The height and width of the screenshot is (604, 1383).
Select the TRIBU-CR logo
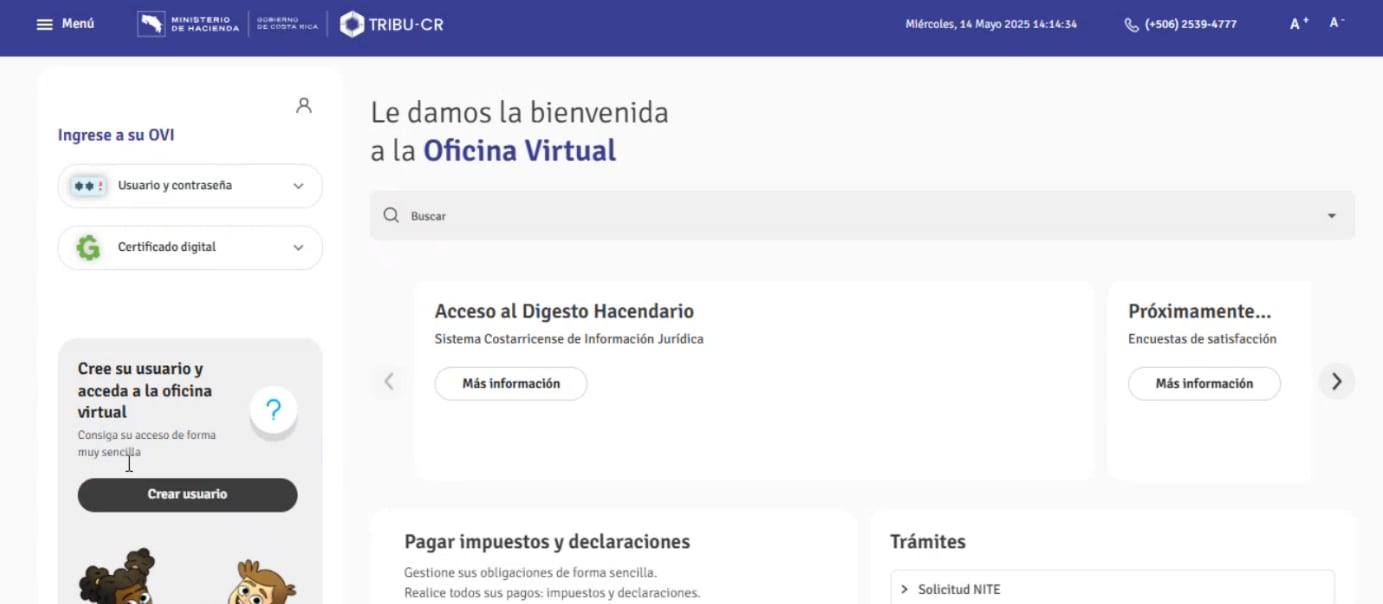390,23
